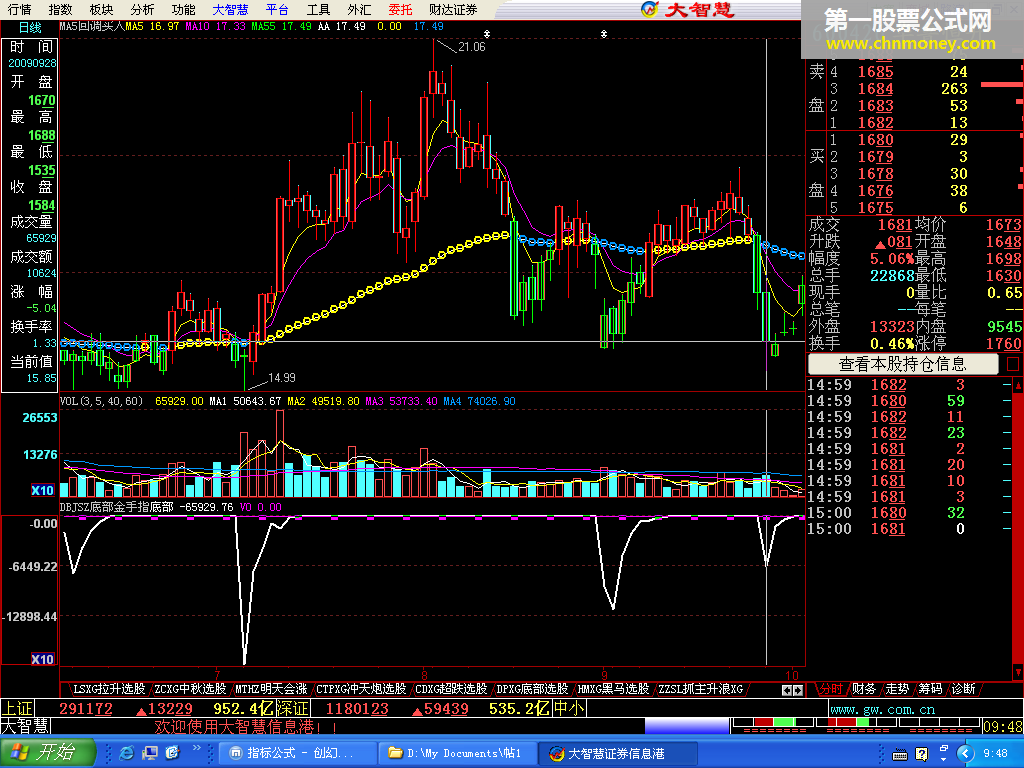Launch Internet Explorer from quick launch

coord(127,754)
